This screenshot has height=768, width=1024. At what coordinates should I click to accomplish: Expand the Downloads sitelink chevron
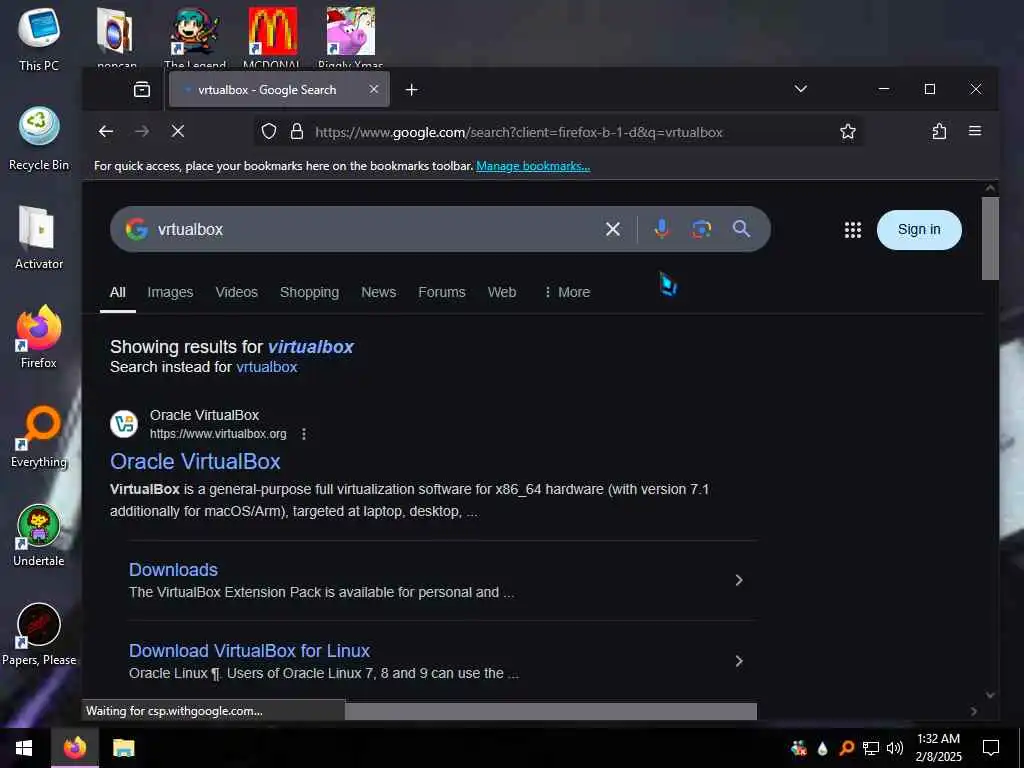pyautogui.click(x=739, y=580)
